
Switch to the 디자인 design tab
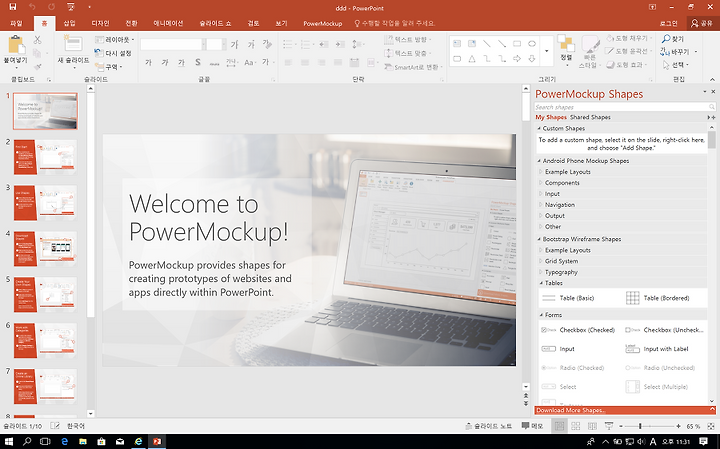[x=100, y=23]
